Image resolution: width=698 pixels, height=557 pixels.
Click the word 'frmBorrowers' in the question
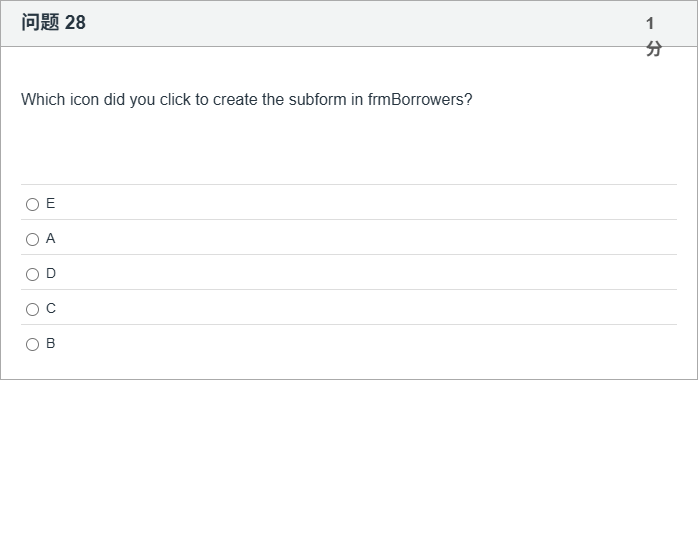(419, 100)
